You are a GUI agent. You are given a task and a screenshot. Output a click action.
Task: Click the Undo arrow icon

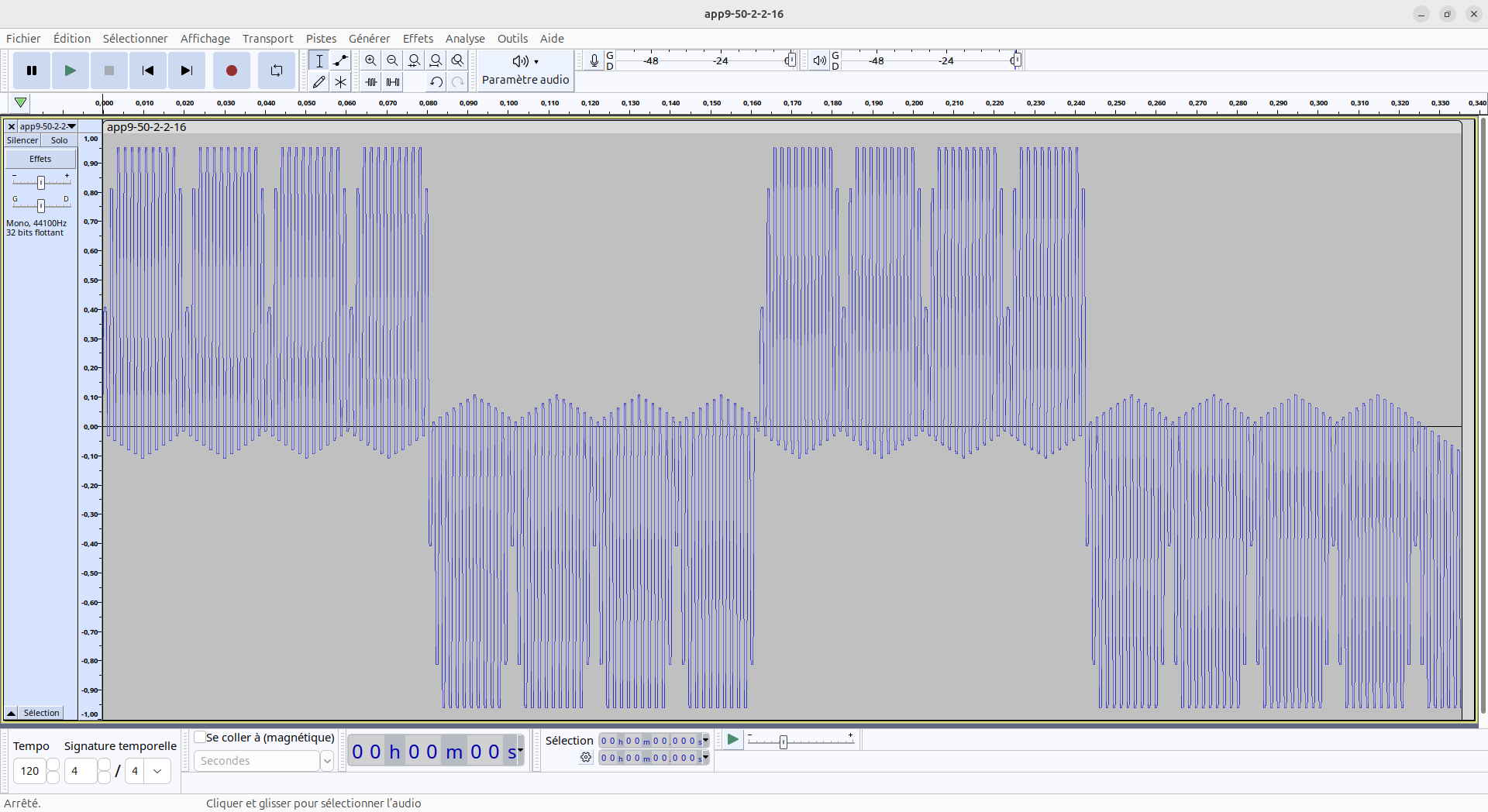pyautogui.click(x=436, y=82)
